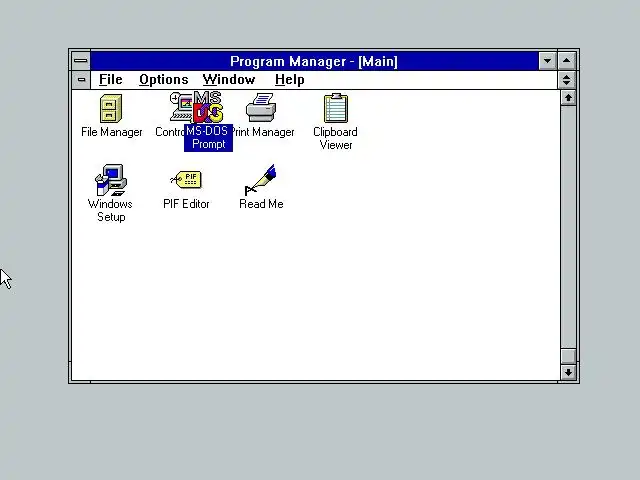This screenshot has height=480, width=640.
Task: Click the vertical scrollbar thumb
Action: [568, 356]
